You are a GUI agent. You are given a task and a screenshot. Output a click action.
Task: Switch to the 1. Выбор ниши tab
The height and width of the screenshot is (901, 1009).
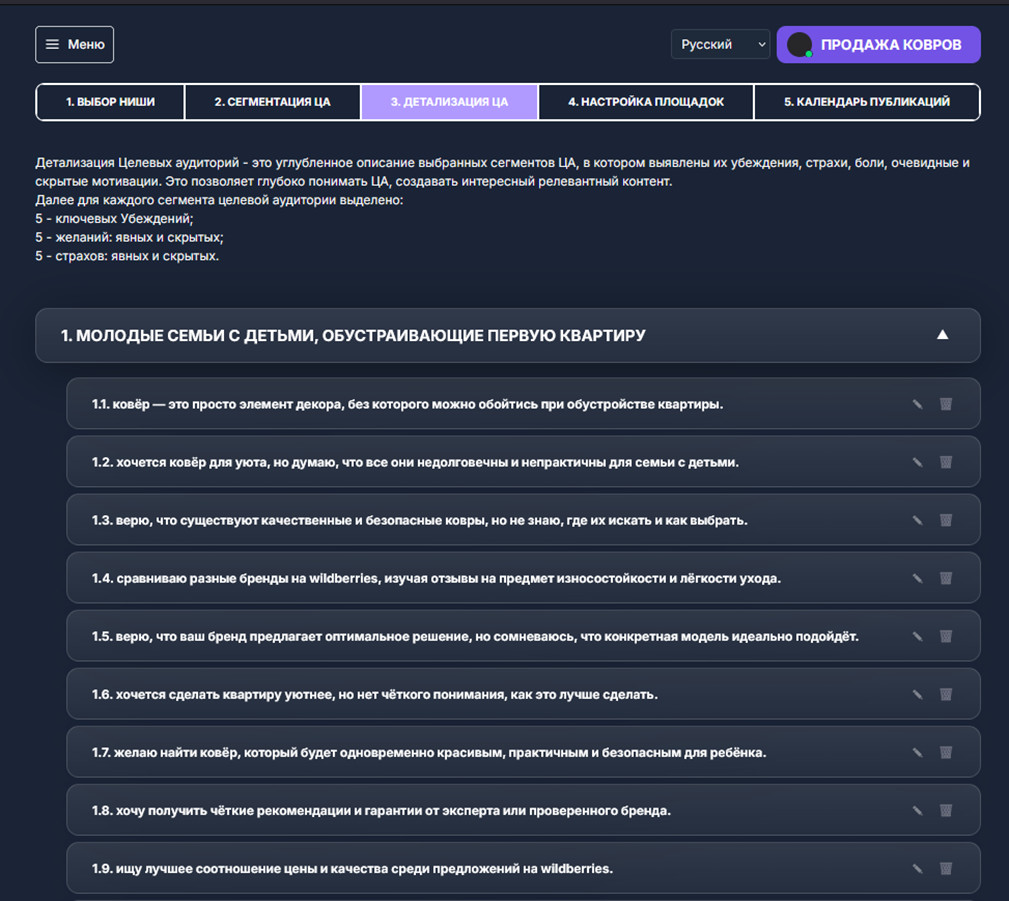click(110, 102)
